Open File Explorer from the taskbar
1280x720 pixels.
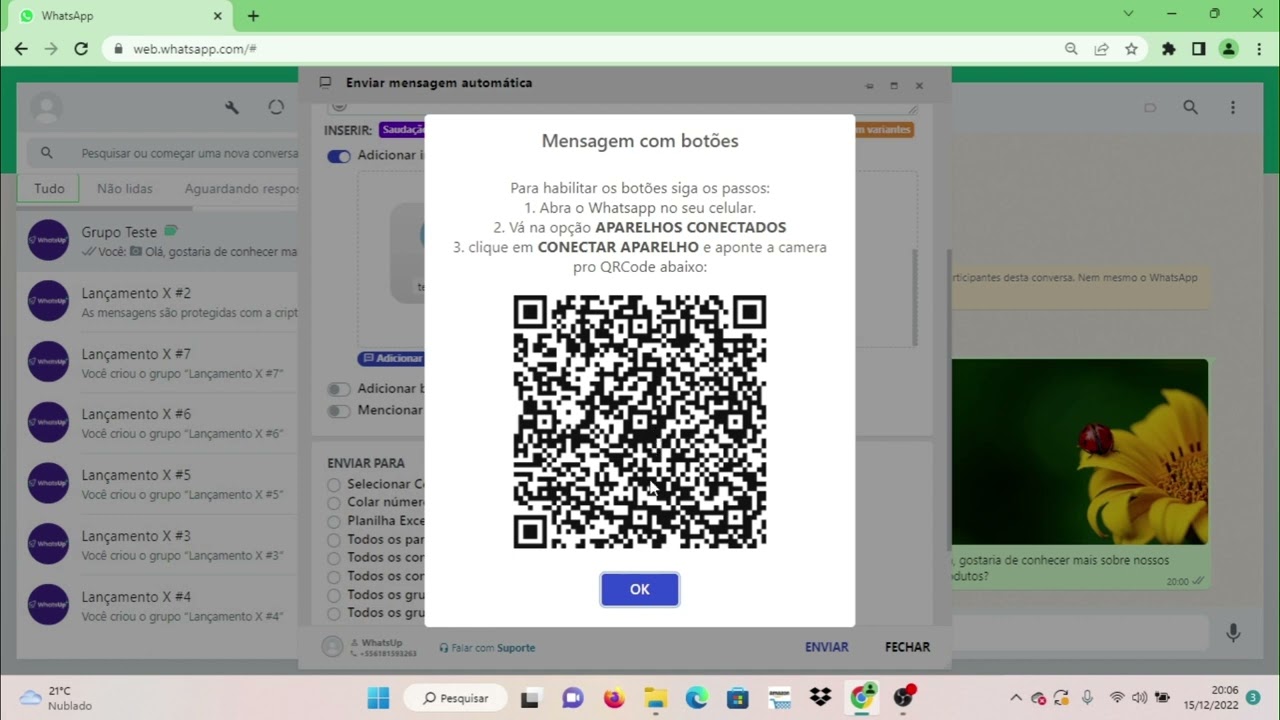(655, 698)
